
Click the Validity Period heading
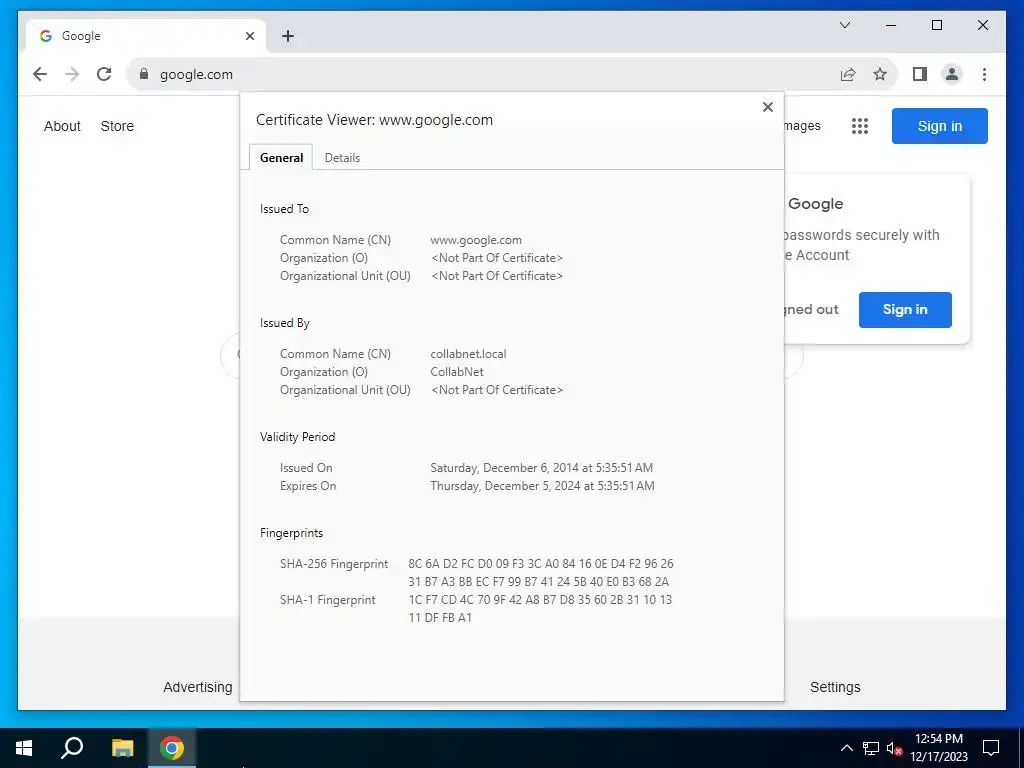297,437
